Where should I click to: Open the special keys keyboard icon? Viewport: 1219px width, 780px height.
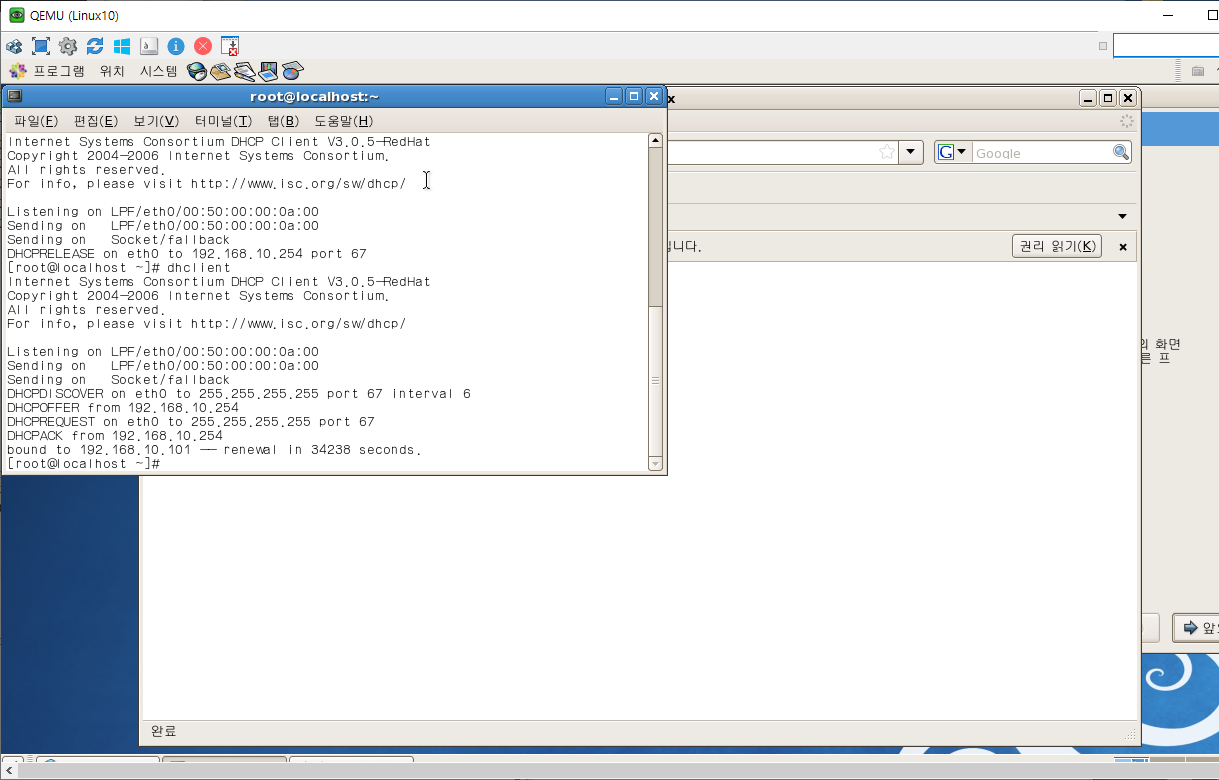(149, 46)
